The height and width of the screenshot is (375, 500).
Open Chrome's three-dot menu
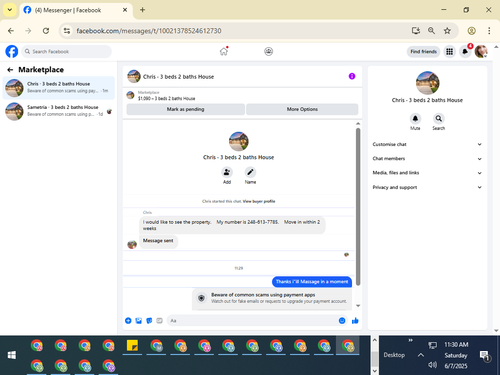pyautogui.click(x=489, y=31)
